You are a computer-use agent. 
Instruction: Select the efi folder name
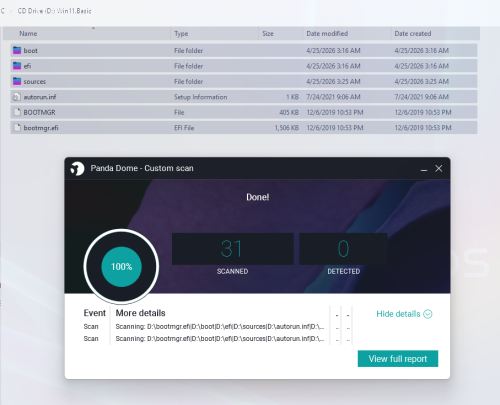pos(27,66)
